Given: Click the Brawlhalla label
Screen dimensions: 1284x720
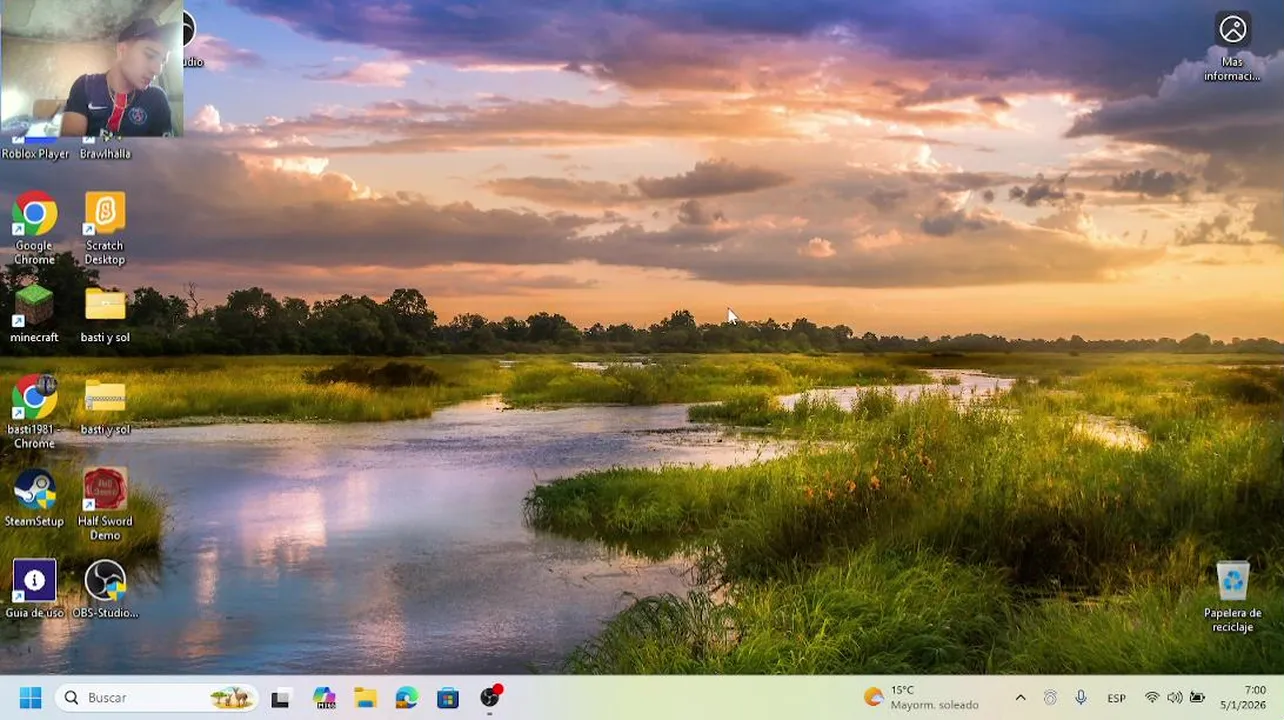Looking at the screenshot, I should click(105, 154).
